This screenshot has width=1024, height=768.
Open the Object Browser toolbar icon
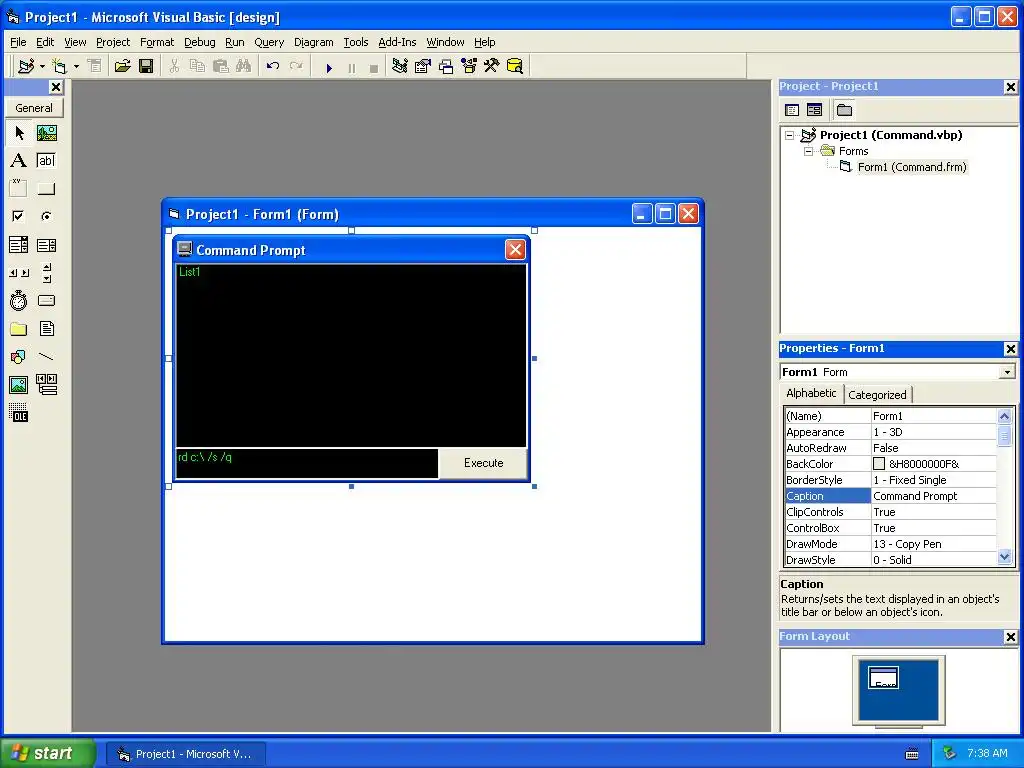[469, 66]
